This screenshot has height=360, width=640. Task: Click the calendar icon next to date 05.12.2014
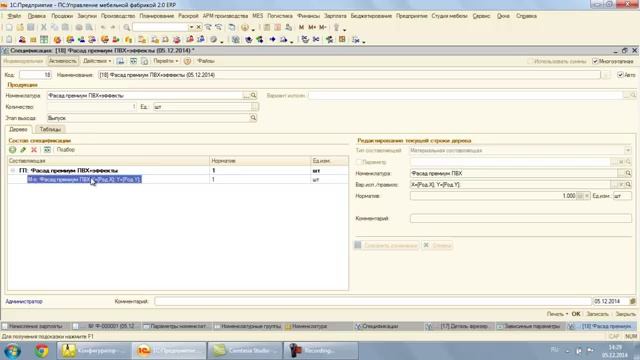633,301
